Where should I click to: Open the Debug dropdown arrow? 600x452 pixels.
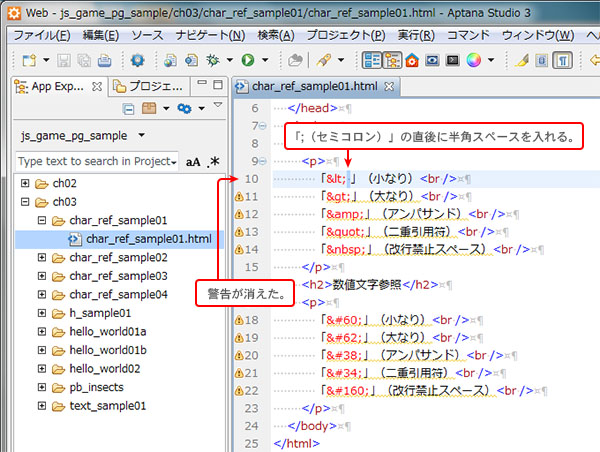[230, 60]
